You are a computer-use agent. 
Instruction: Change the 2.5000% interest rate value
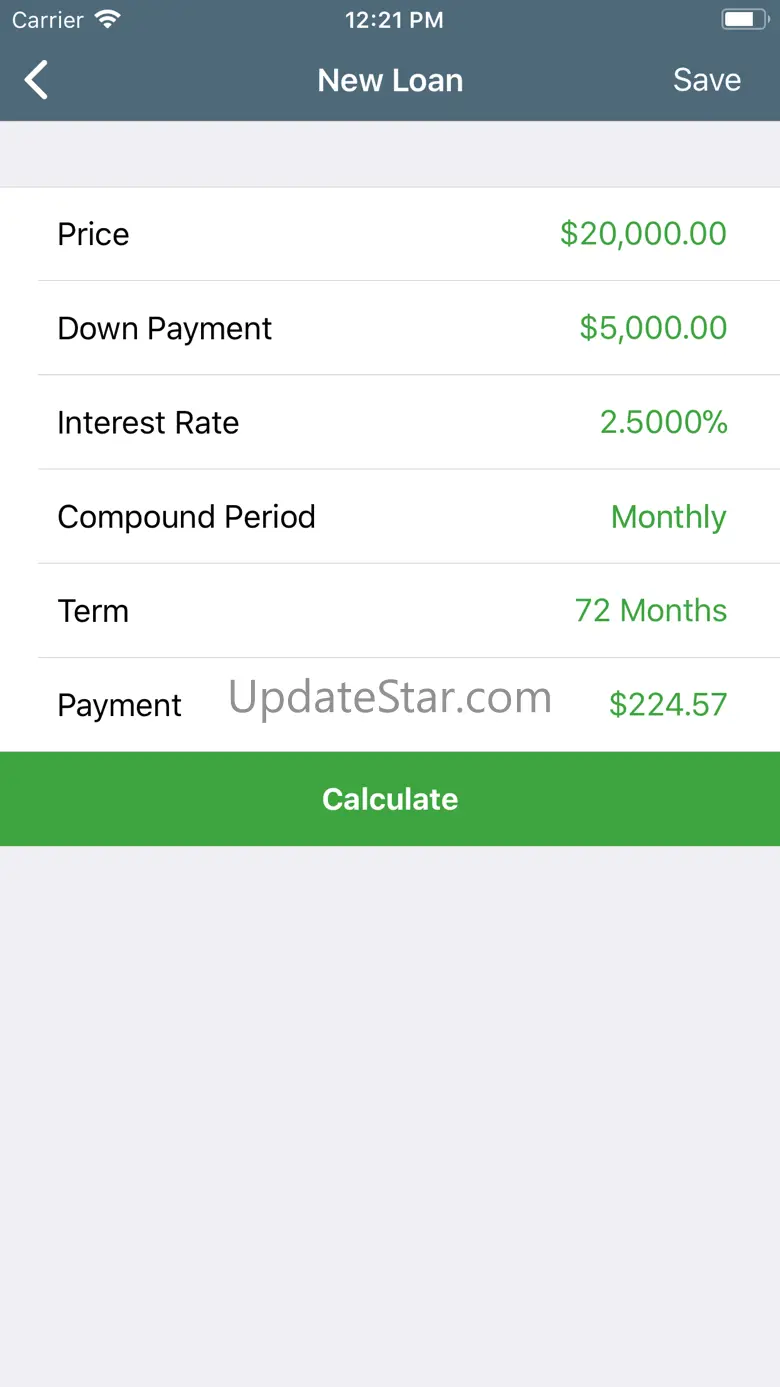point(663,422)
